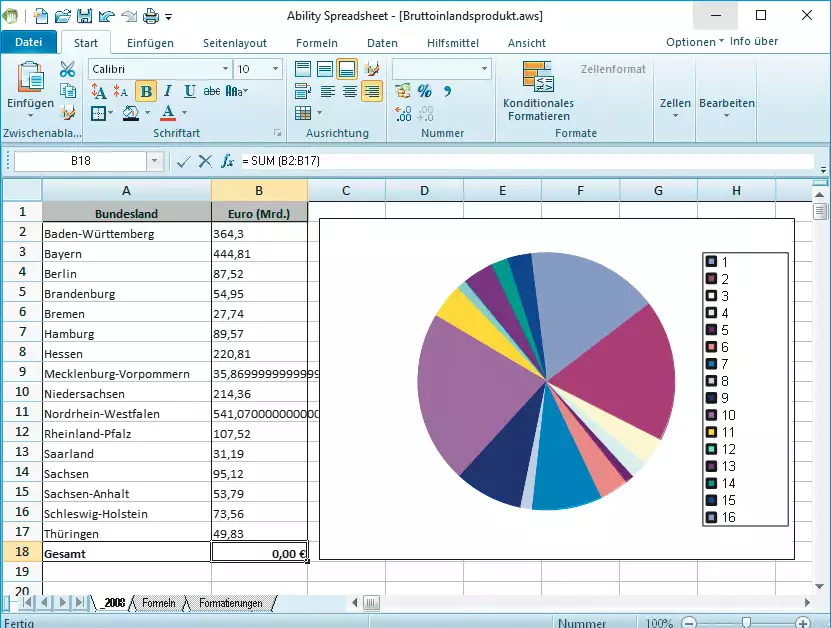Click the Save icon in quick access toolbar
This screenshot has width=831, height=628.
pyautogui.click(x=84, y=16)
